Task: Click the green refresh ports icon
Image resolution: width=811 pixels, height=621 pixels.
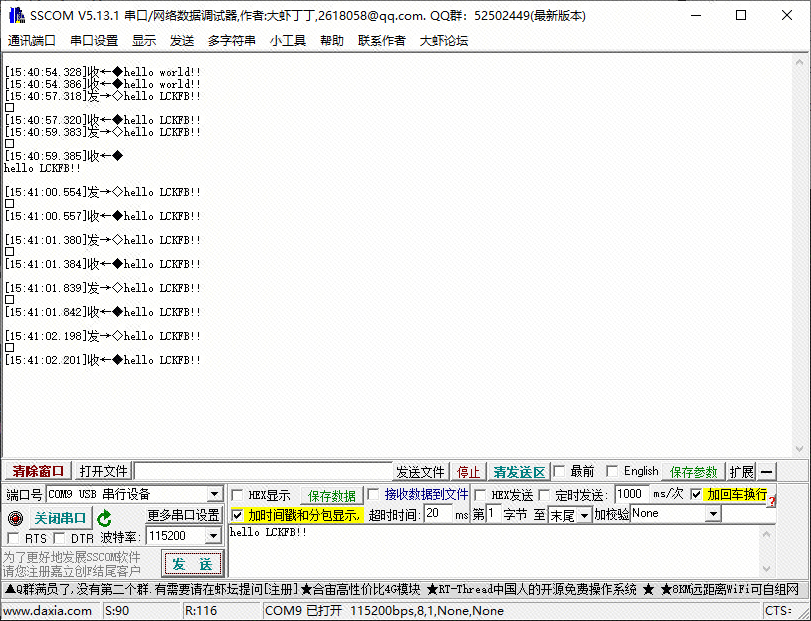Action: tap(104, 518)
